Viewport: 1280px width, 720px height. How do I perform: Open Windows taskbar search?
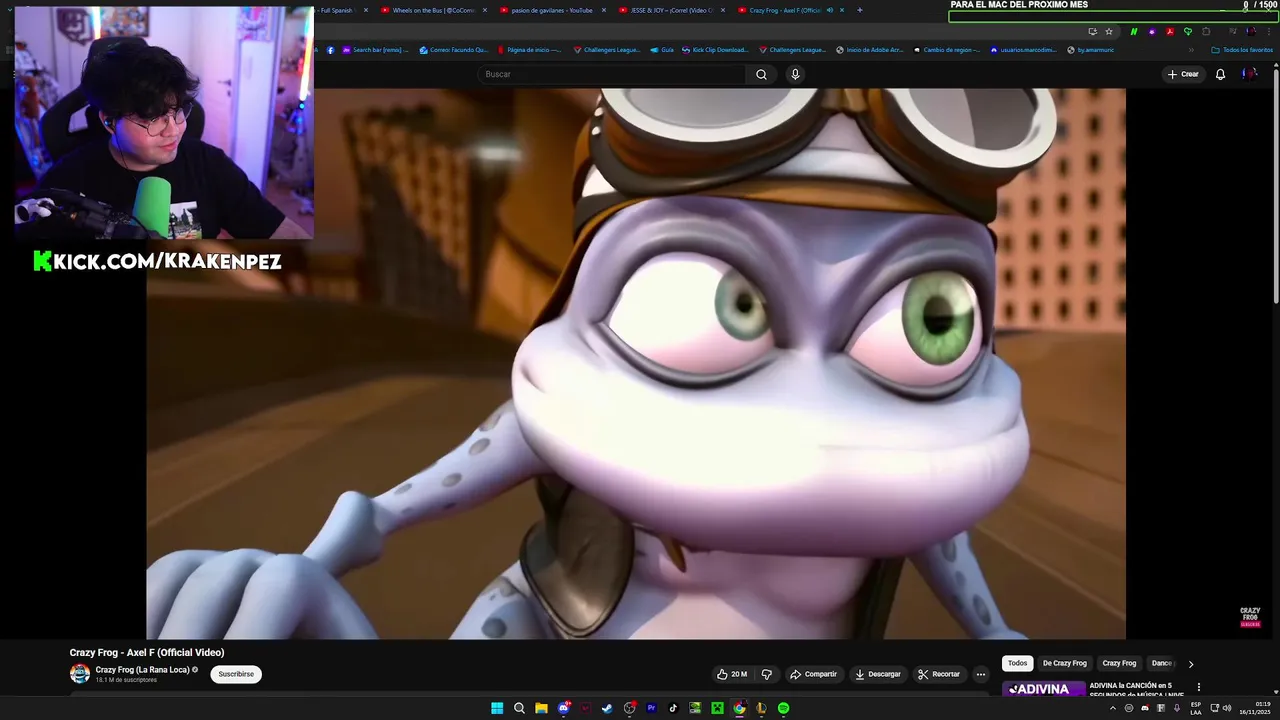519,708
